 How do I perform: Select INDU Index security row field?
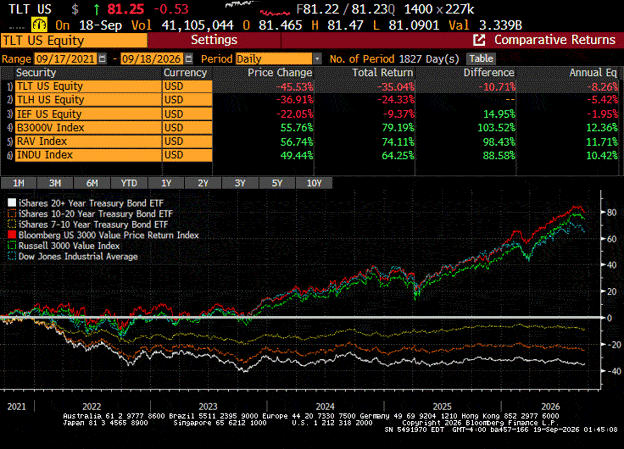coord(88,155)
